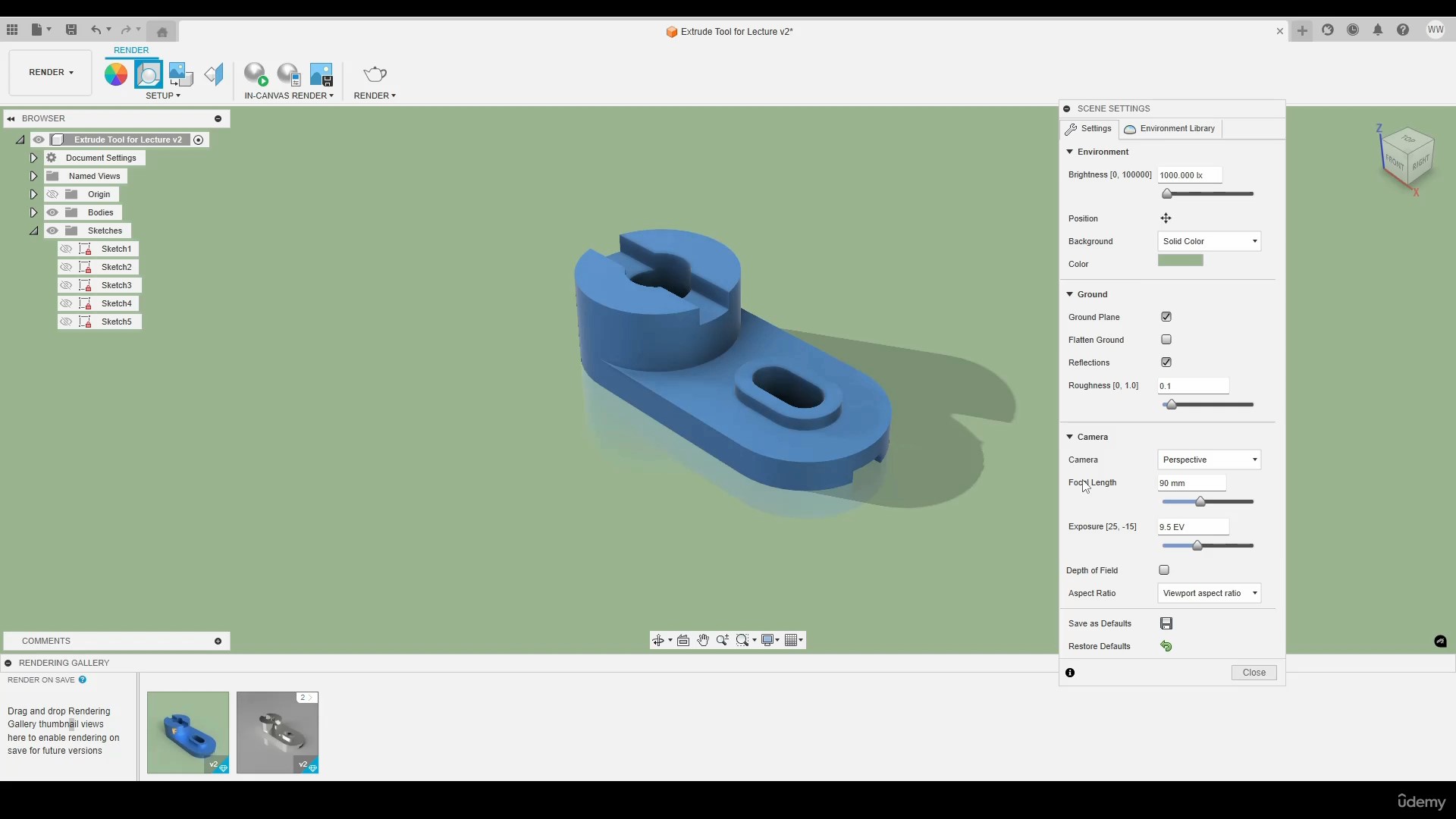The height and width of the screenshot is (819, 1456).
Task: Expand the Document Settings node
Action: click(x=33, y=158)
